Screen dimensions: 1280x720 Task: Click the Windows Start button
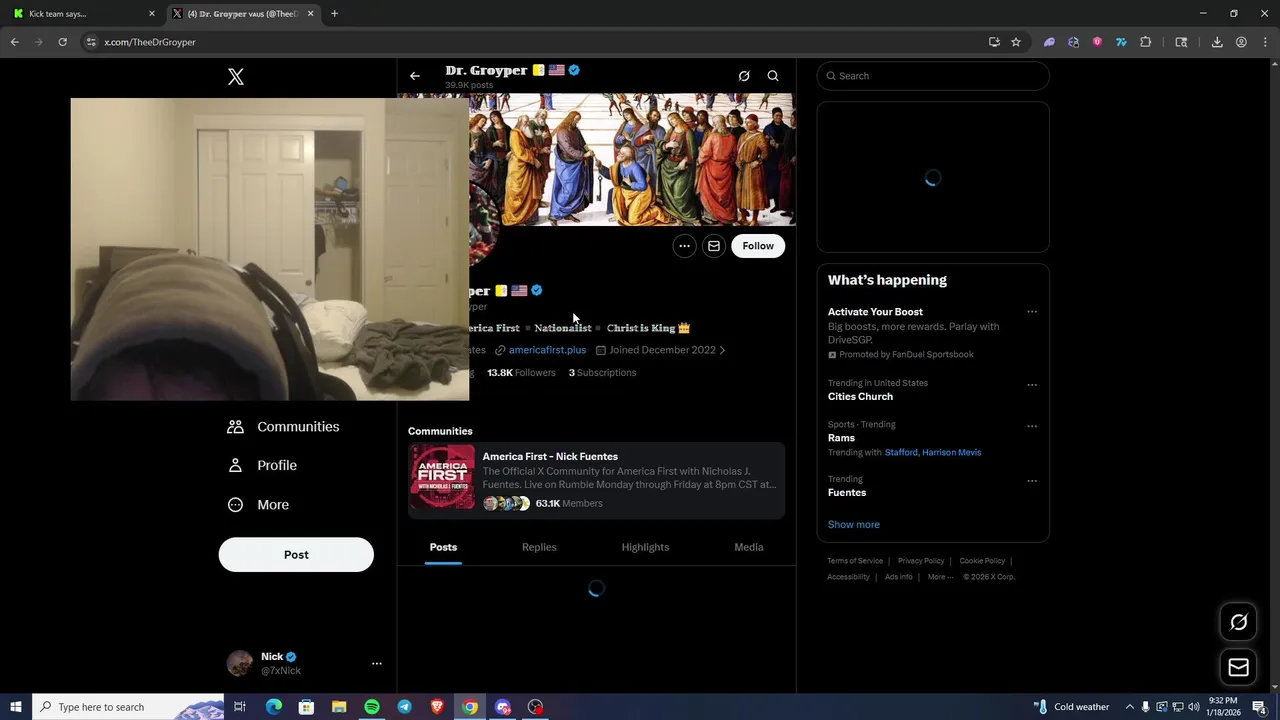(x=16, y=707)
